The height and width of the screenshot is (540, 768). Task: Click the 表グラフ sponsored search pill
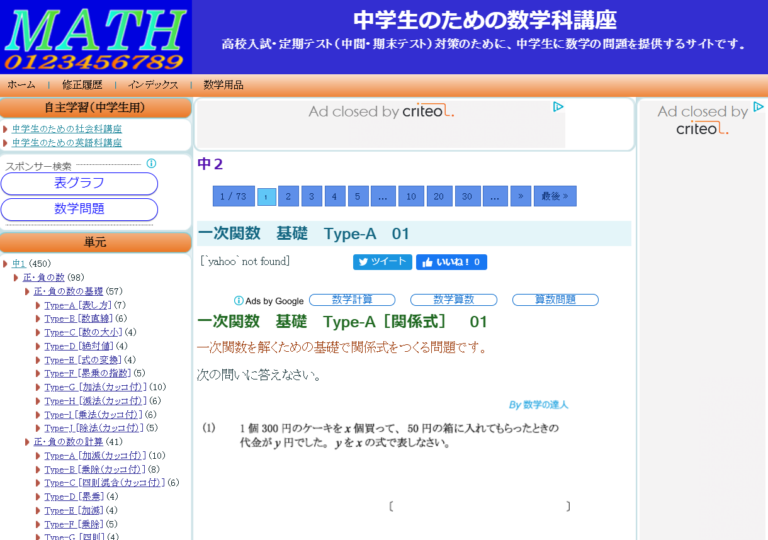79,183
